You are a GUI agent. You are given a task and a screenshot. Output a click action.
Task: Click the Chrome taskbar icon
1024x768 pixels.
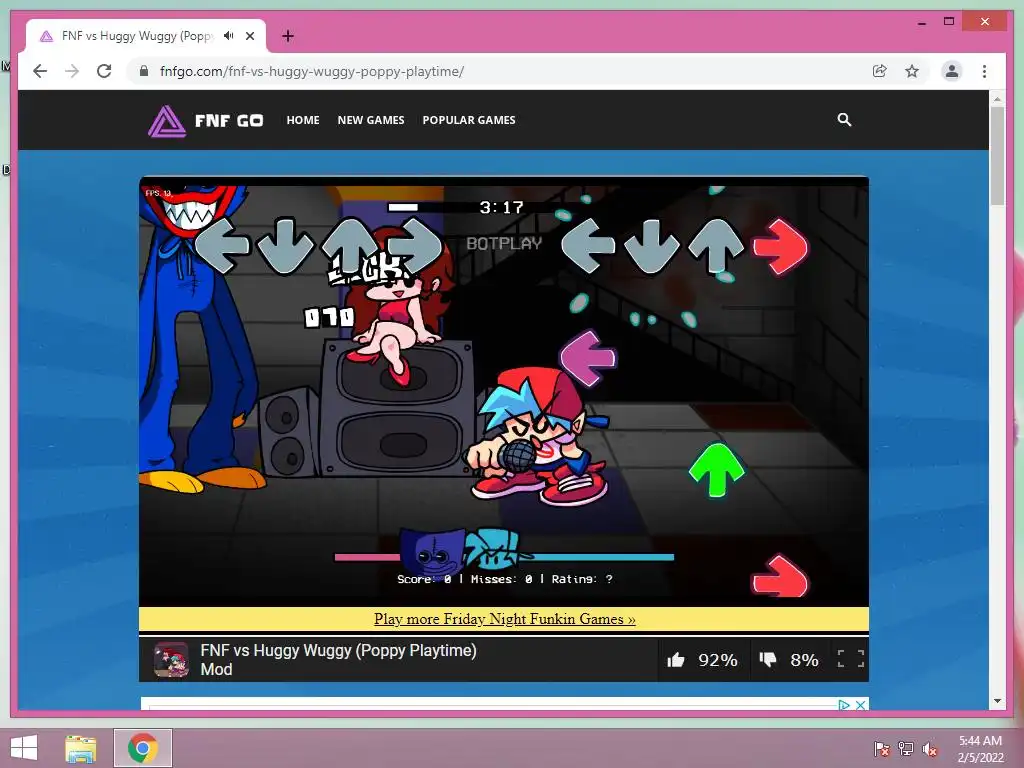[x=143, y=748]
